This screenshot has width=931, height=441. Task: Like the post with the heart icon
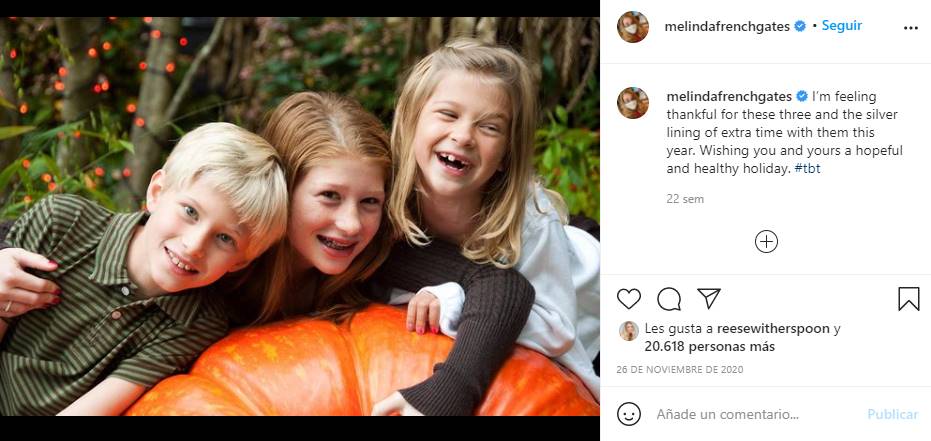pos(629,299)
